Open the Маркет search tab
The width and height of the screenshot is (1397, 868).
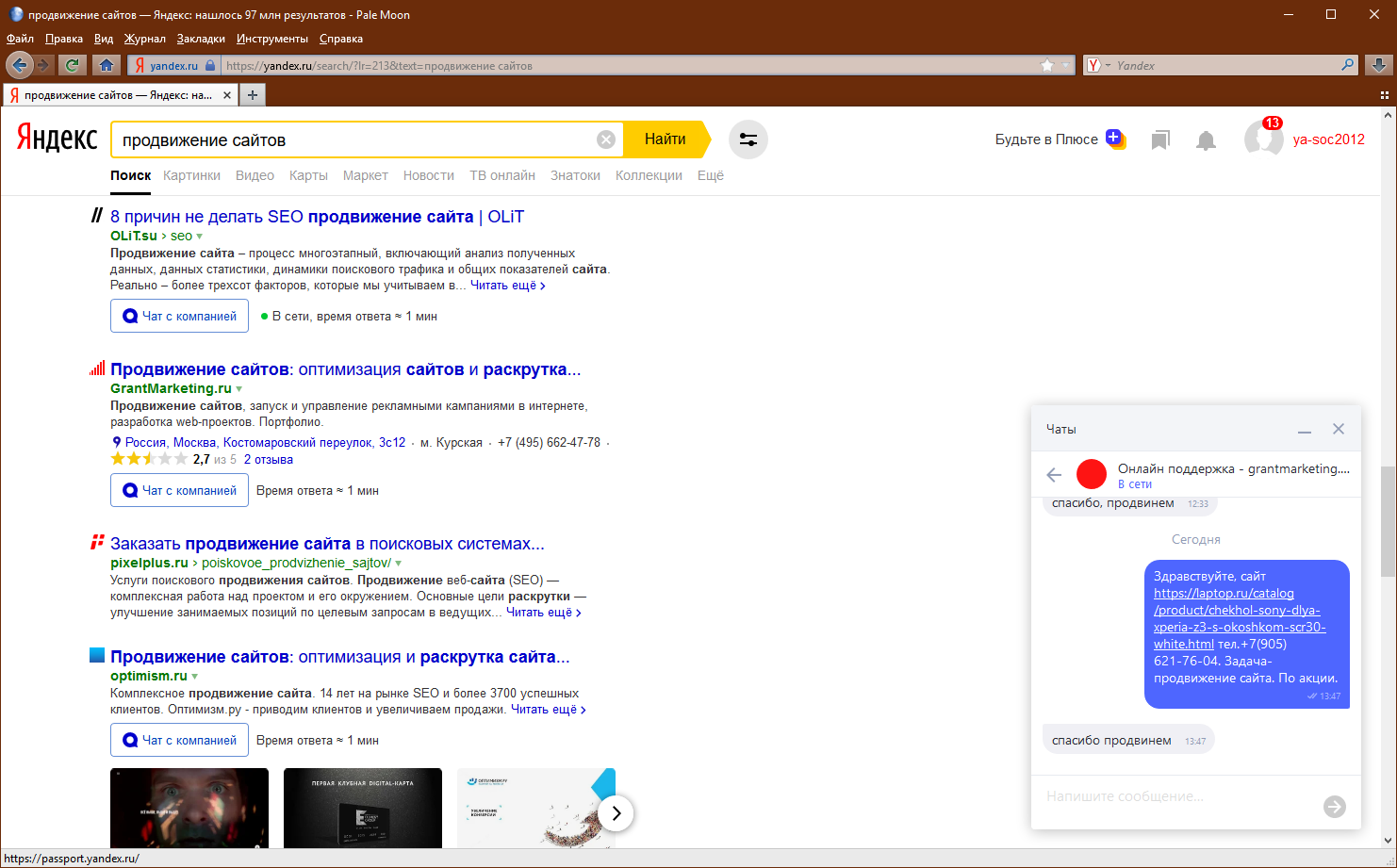[366, 175]
